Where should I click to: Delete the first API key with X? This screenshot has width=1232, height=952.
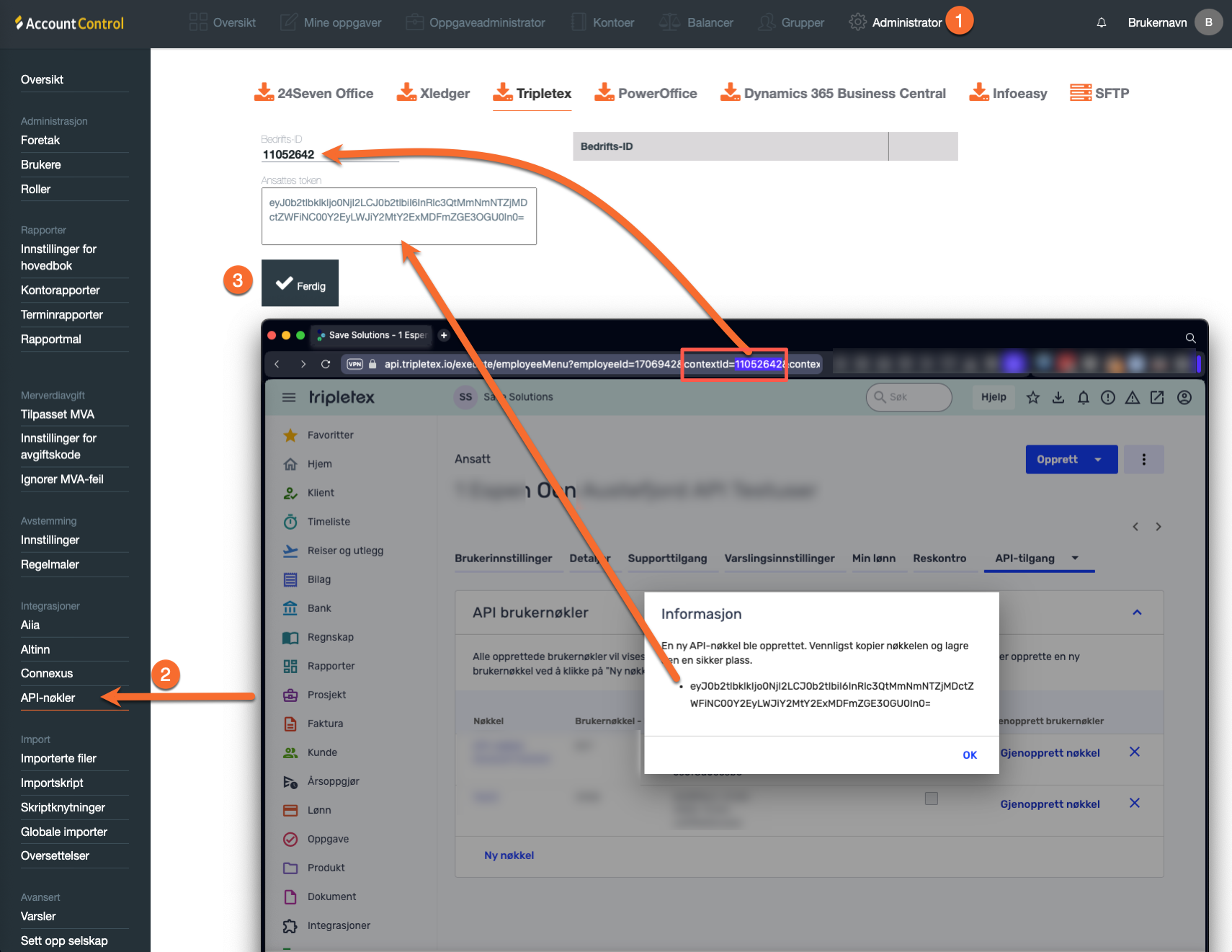[x=1134, y=752]
